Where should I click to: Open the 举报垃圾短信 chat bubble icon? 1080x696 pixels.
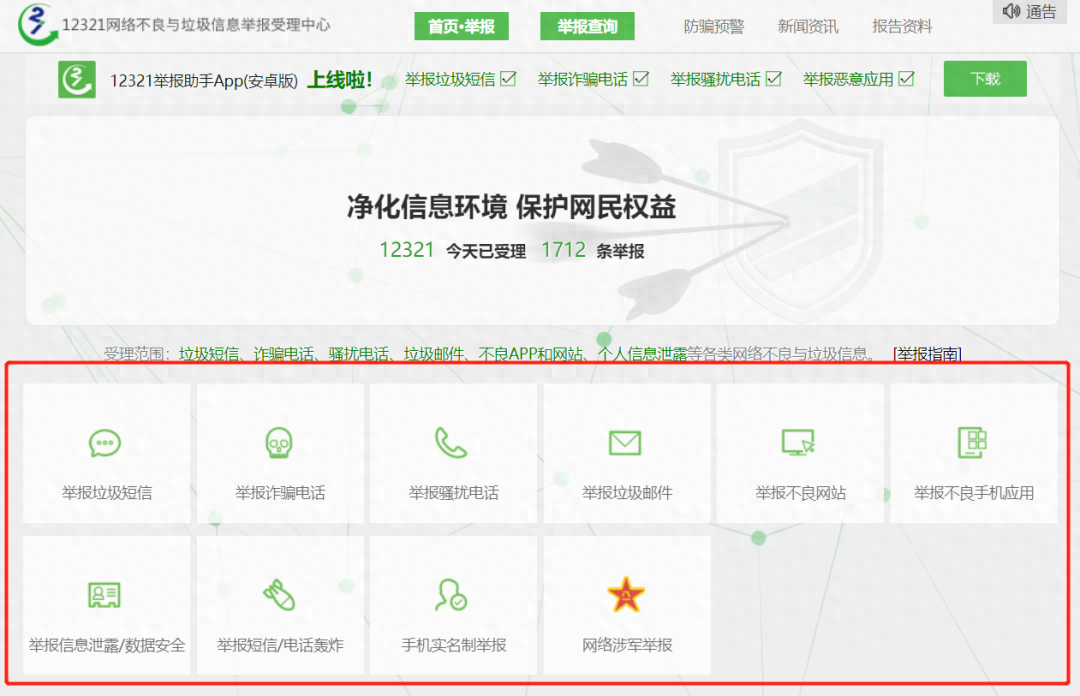[x=105, y=443]
